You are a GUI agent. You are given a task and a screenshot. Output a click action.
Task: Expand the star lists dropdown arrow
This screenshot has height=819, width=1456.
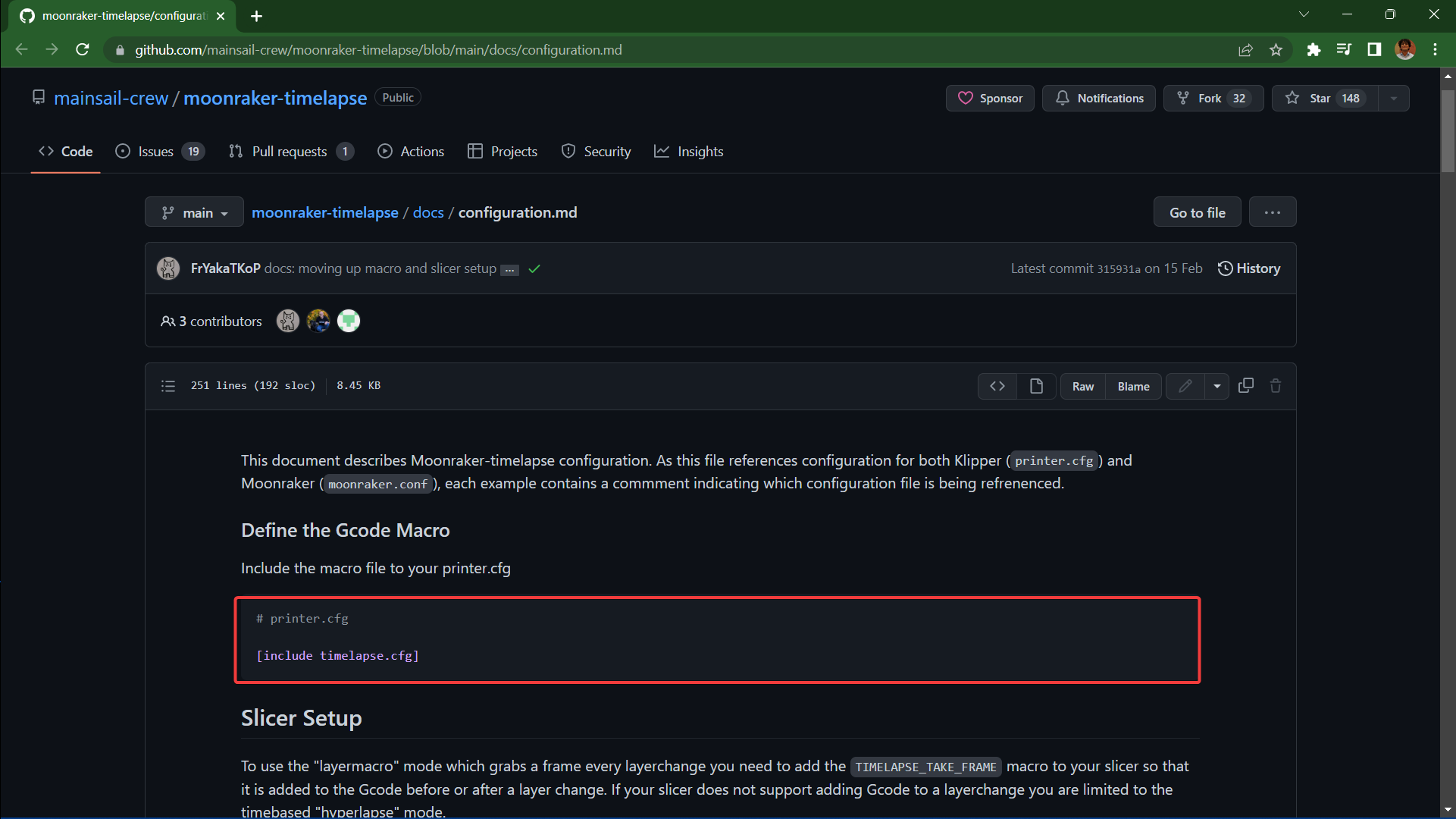point(1394,99)
